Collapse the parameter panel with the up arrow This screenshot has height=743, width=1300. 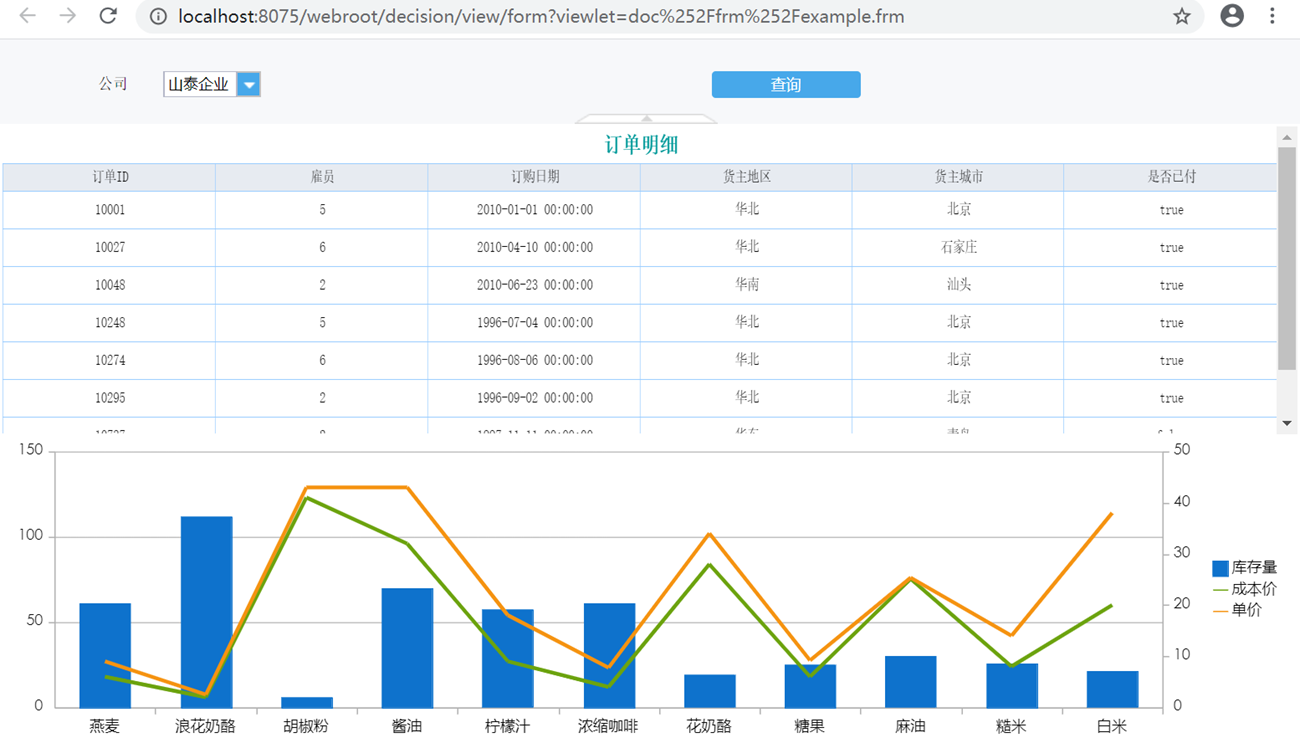[x=646, y=119]
